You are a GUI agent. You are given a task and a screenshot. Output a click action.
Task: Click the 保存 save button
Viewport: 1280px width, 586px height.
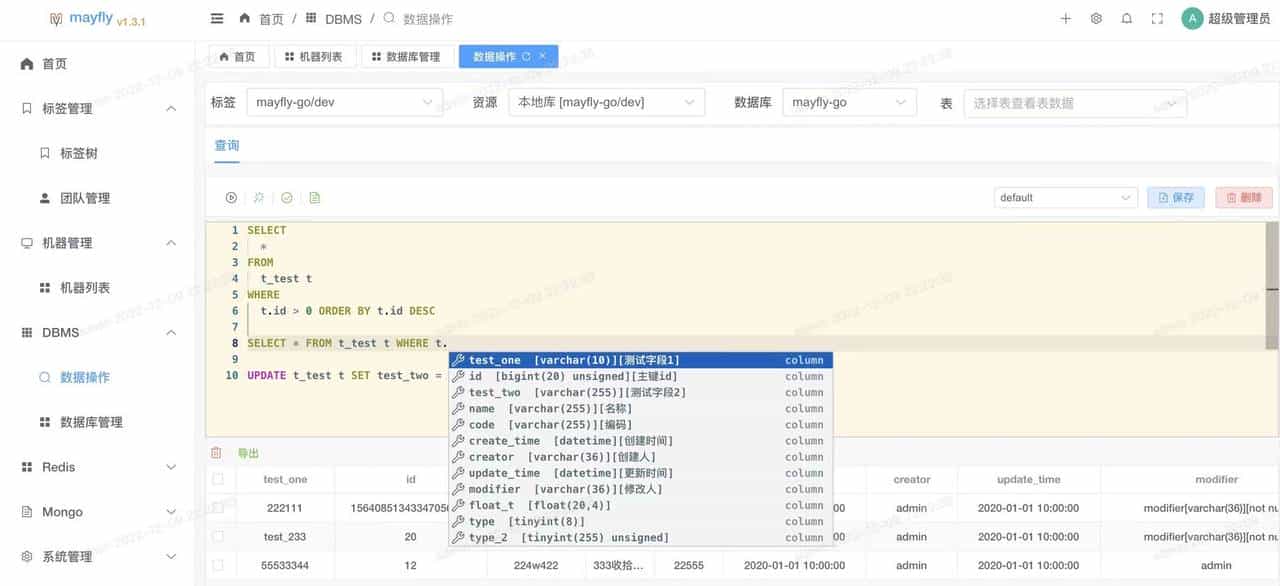1176,197
